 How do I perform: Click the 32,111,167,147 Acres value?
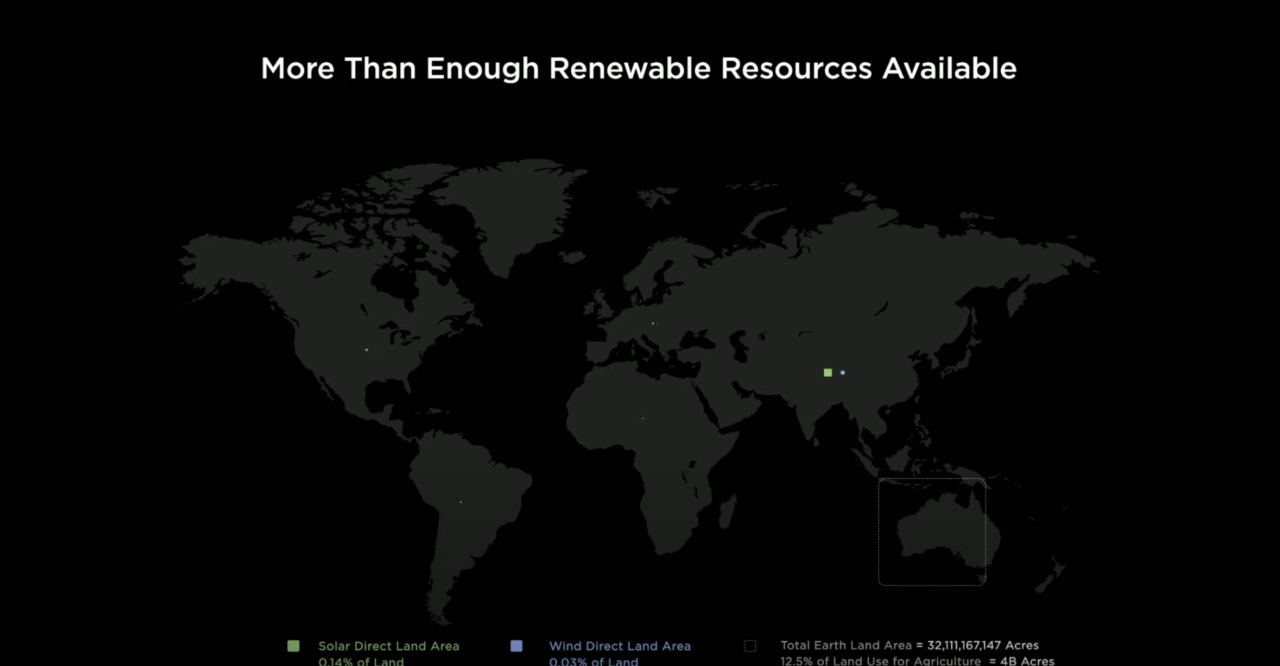coord(981,646)
